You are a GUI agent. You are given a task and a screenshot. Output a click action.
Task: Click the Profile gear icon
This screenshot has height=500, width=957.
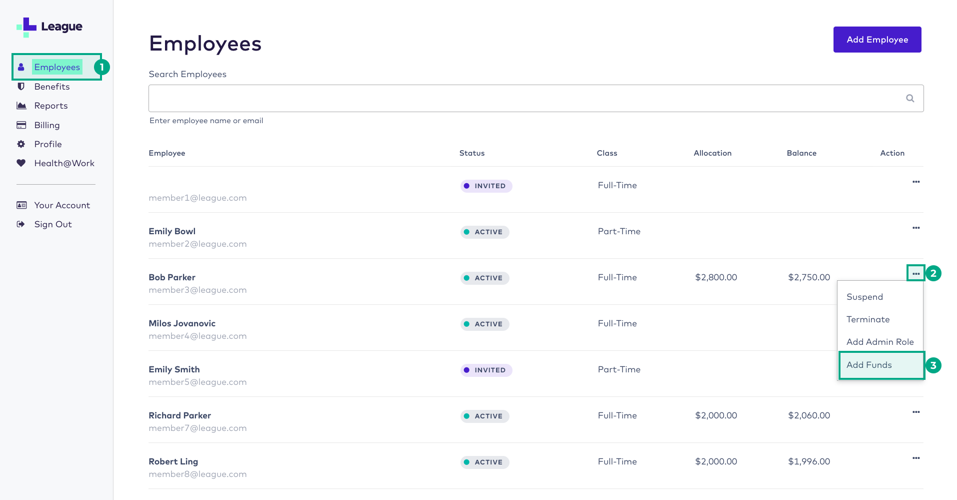21,144
